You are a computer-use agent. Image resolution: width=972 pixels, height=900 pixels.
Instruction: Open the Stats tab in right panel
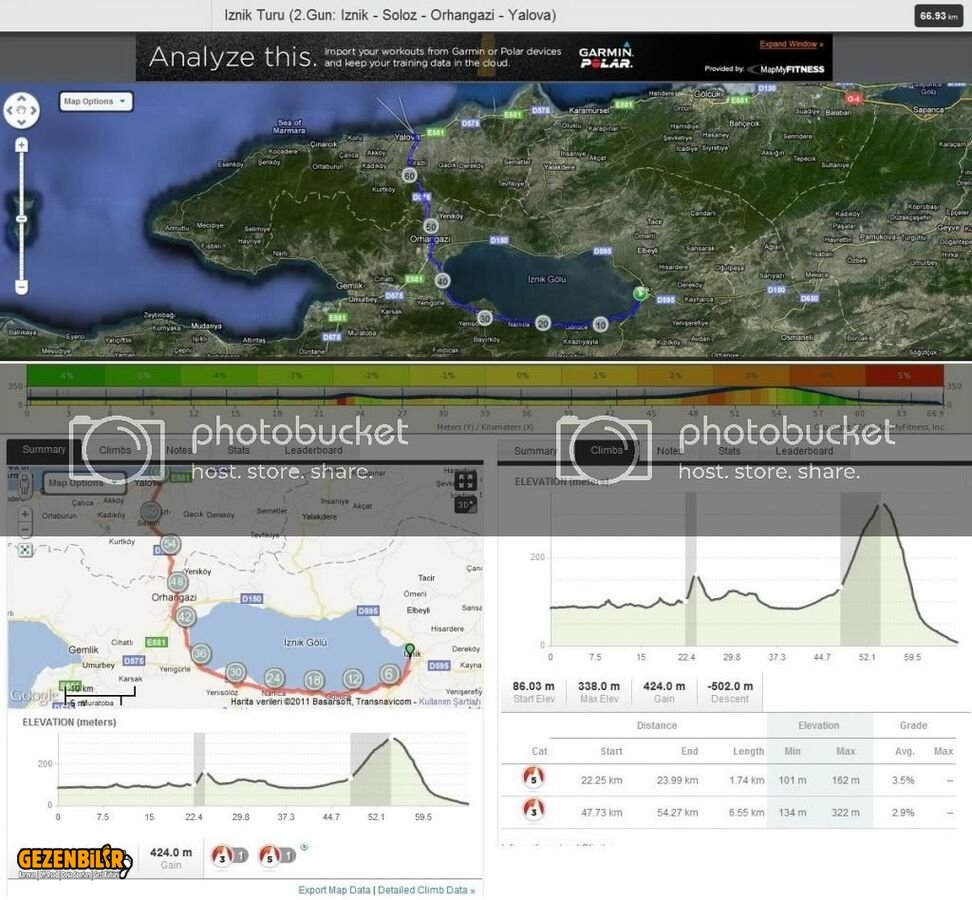click(x=729, y=451)
